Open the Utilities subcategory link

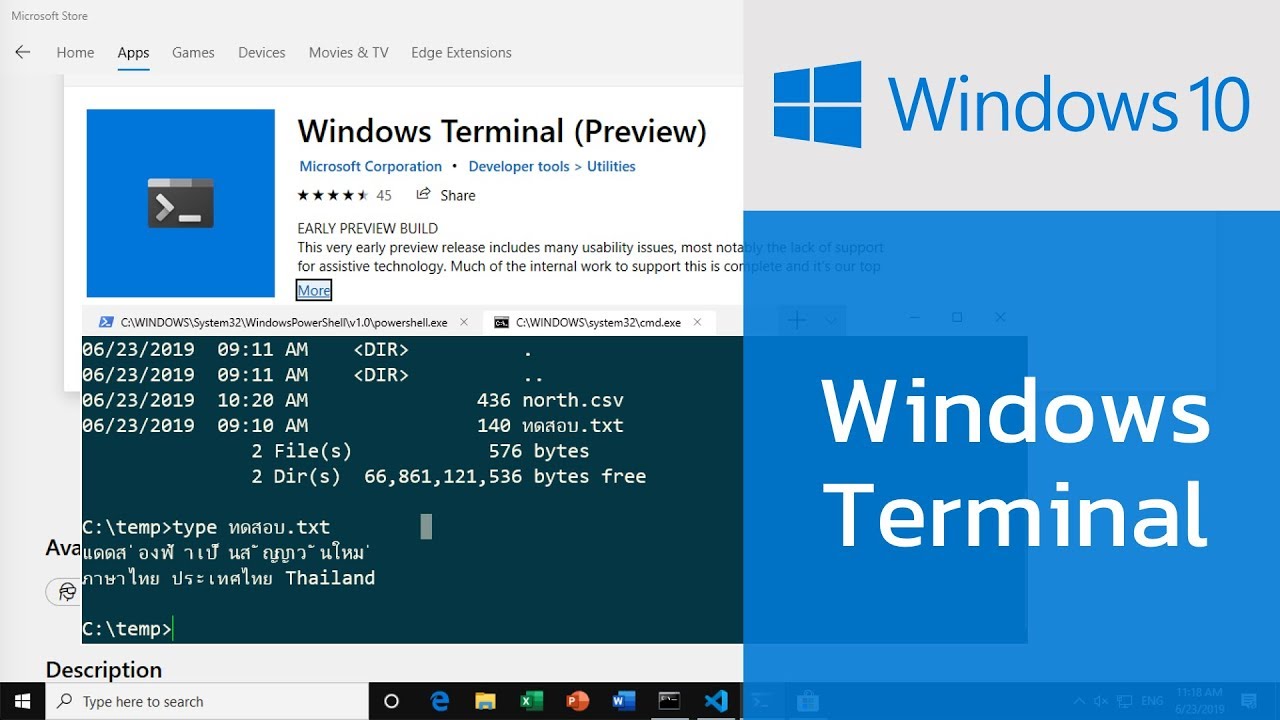point(611,166)
